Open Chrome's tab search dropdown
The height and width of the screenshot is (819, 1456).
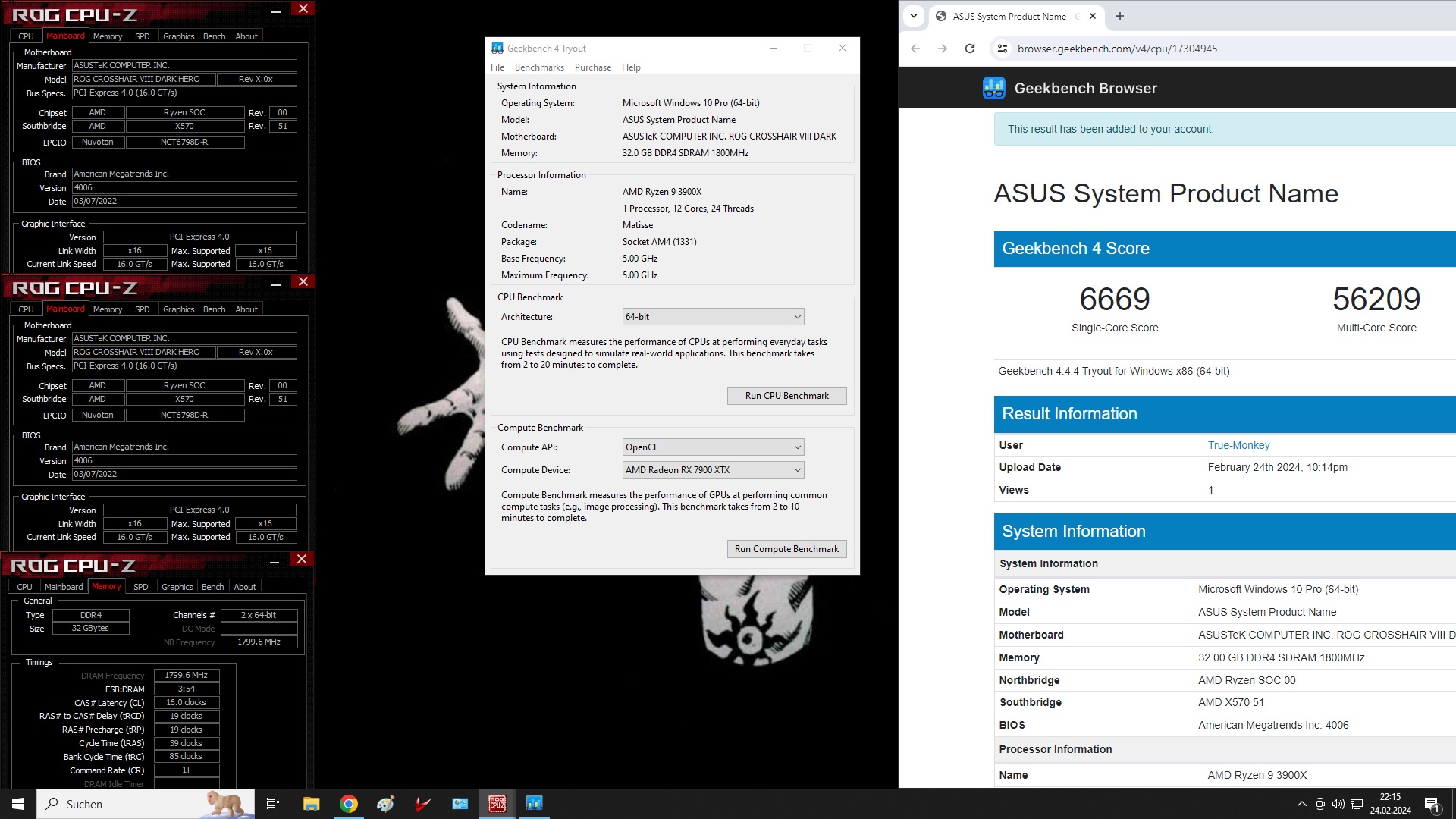click(x=914, y=16)
